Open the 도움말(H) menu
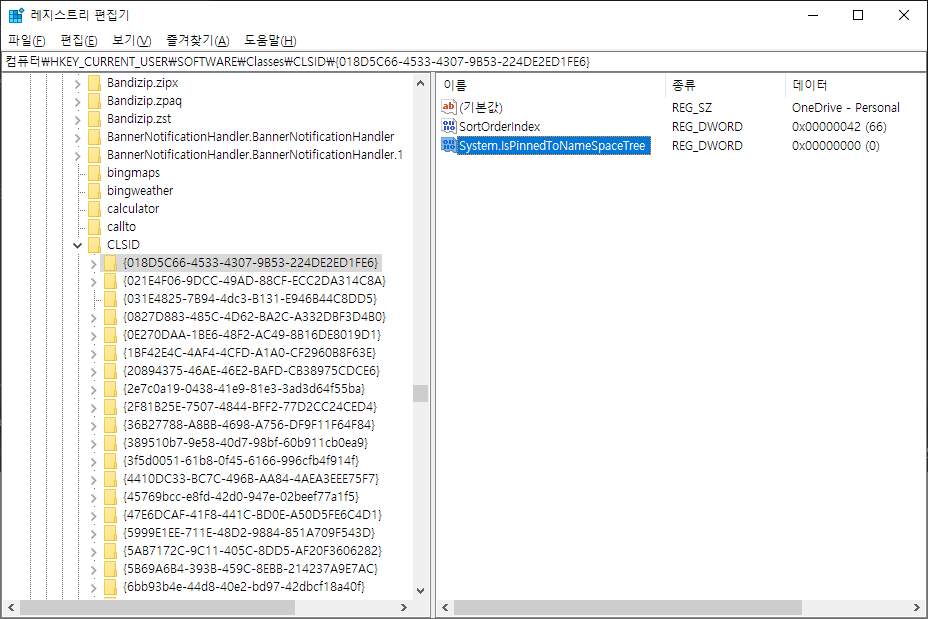Screen dimensions: 928x619 click(x=270, y=40)
